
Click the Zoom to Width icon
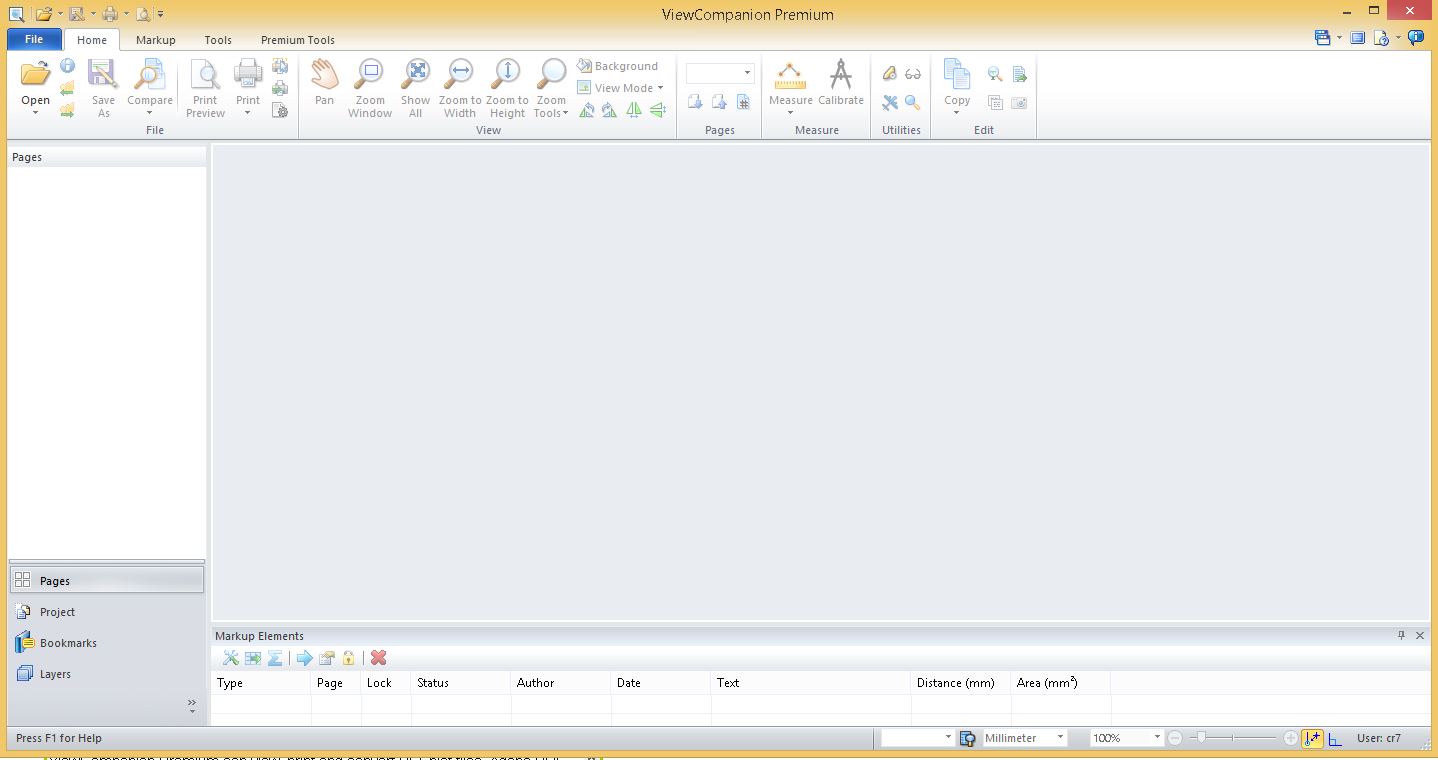(460, 74)
